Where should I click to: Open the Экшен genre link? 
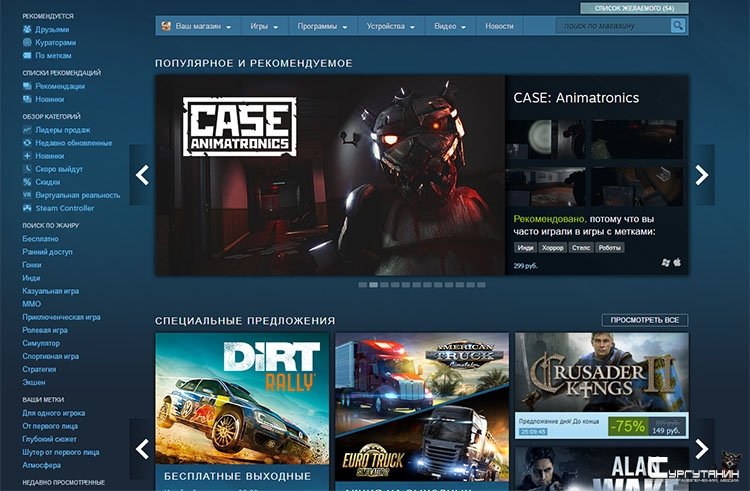click(x=33, y=382)
